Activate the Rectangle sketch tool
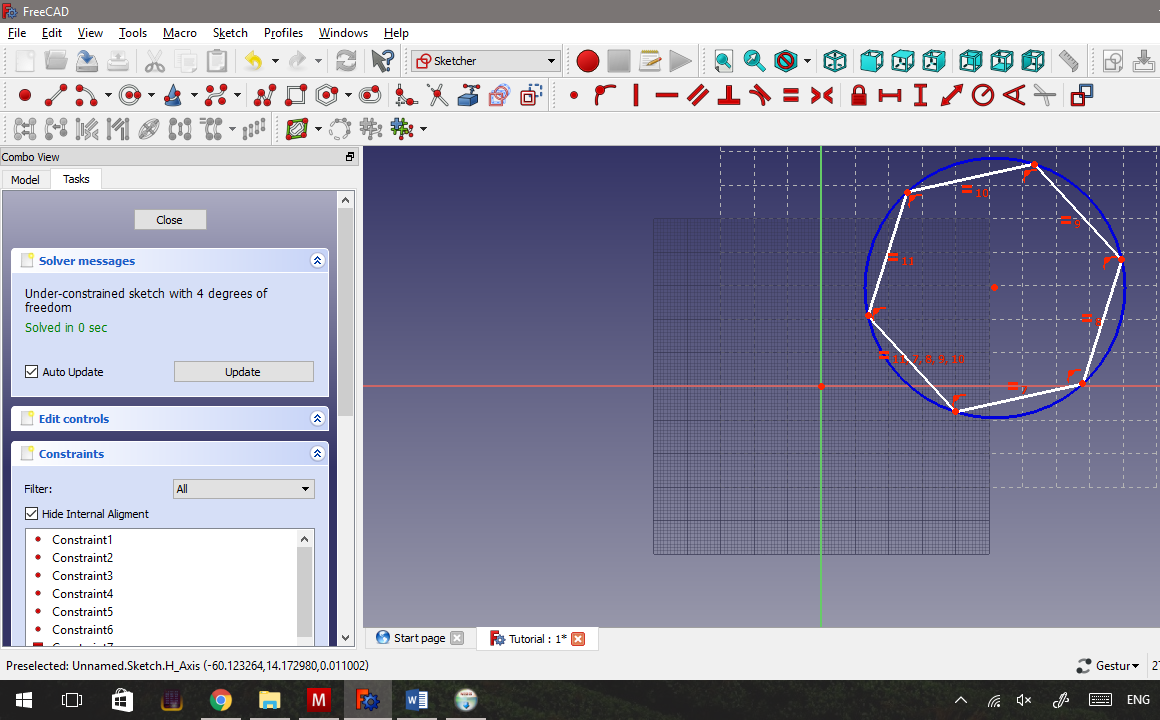 (294, 94)
